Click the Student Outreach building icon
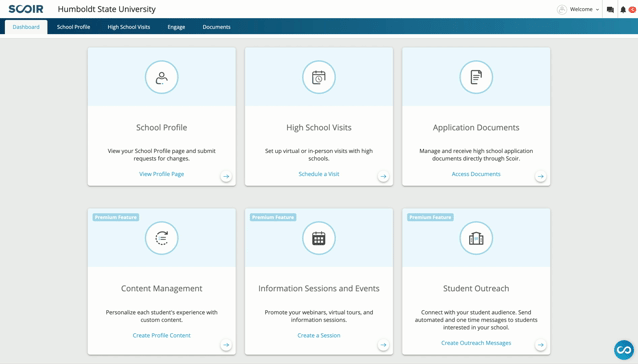This screenshot has height=364, width=638. point(476,238)
